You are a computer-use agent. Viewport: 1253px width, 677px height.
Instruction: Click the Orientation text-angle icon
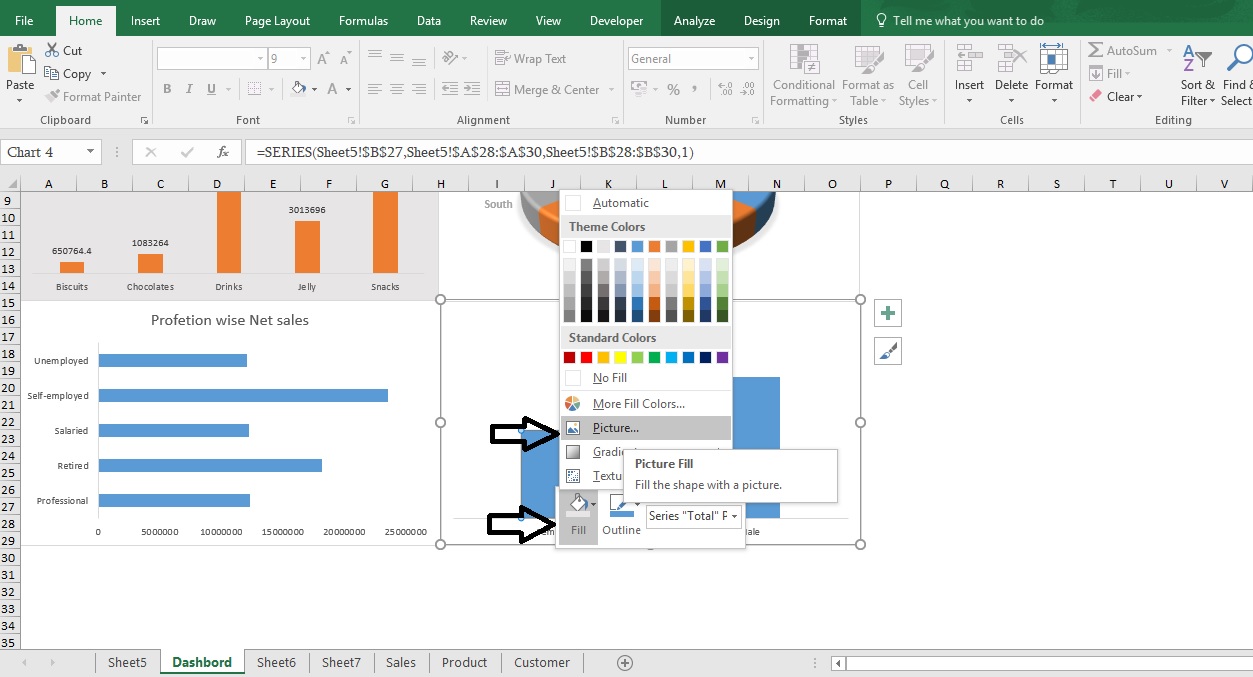click(452, 59)
